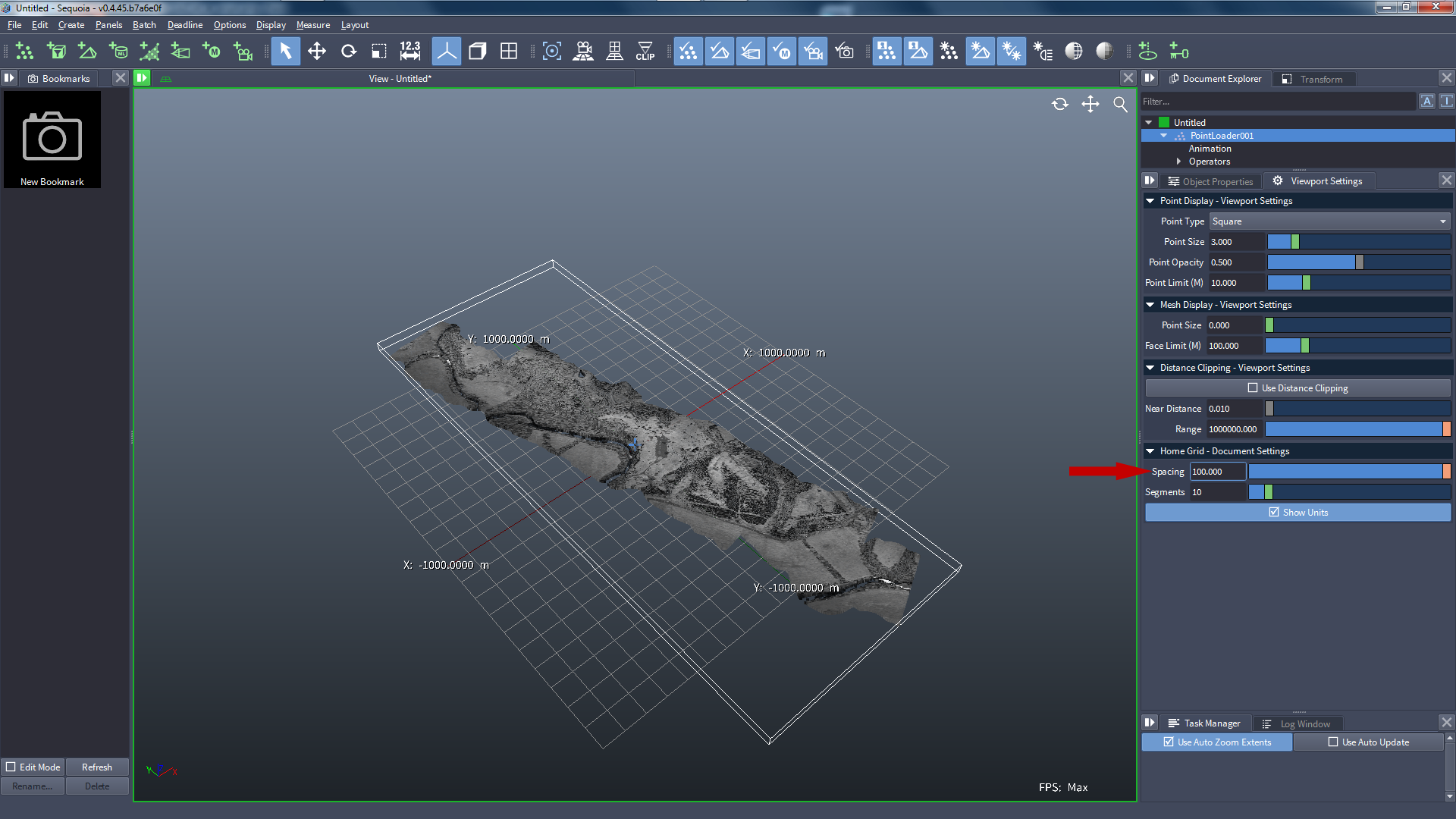Click the clip tool icon in toolbar
Image resolution: width=1456 pixels, height=819 pixels.
[644, 51]
